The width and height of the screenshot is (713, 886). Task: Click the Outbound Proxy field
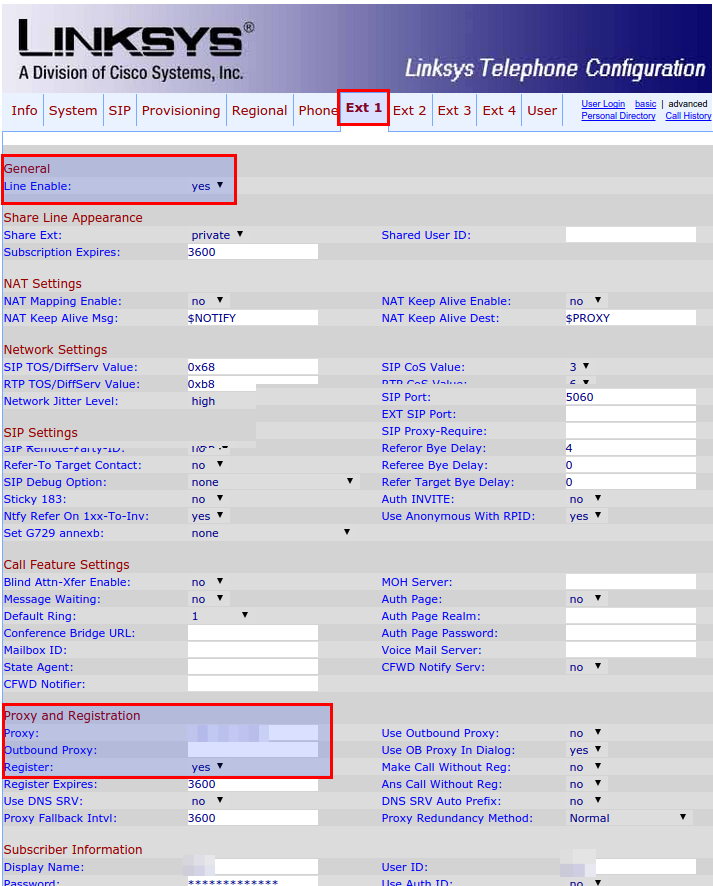tap(253, 750)
